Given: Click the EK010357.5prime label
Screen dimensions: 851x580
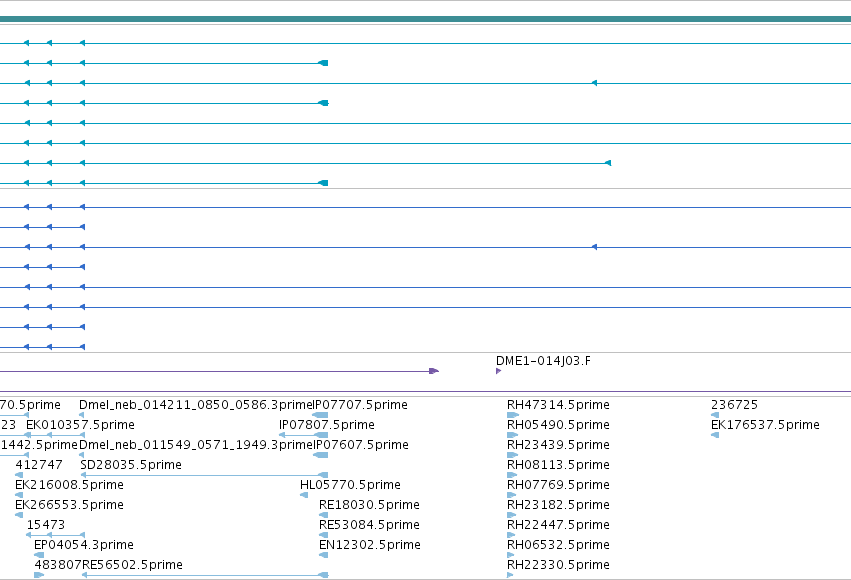Looking at the screenshot, I should coord(80,425).
